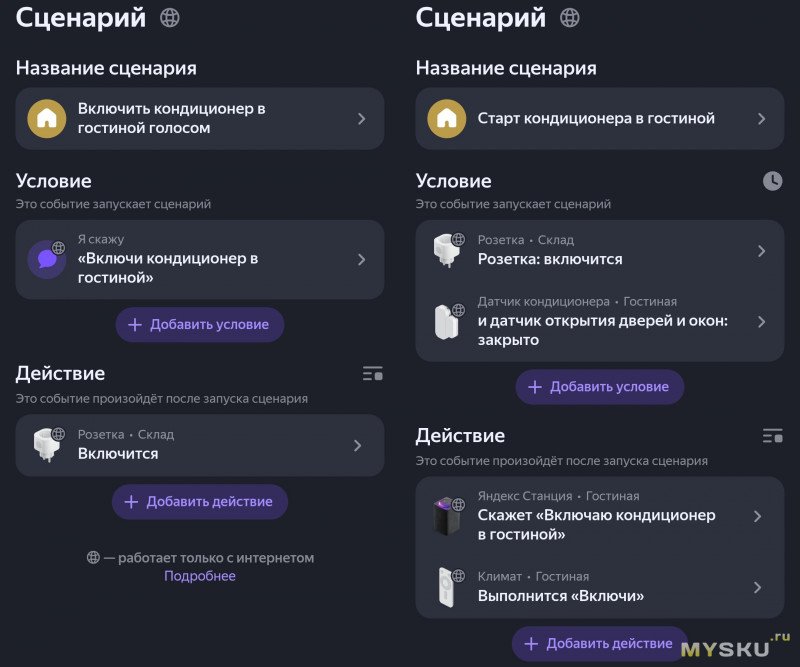Click the door sensor device icon
The image size is (800, 667).
pos(446,321)
